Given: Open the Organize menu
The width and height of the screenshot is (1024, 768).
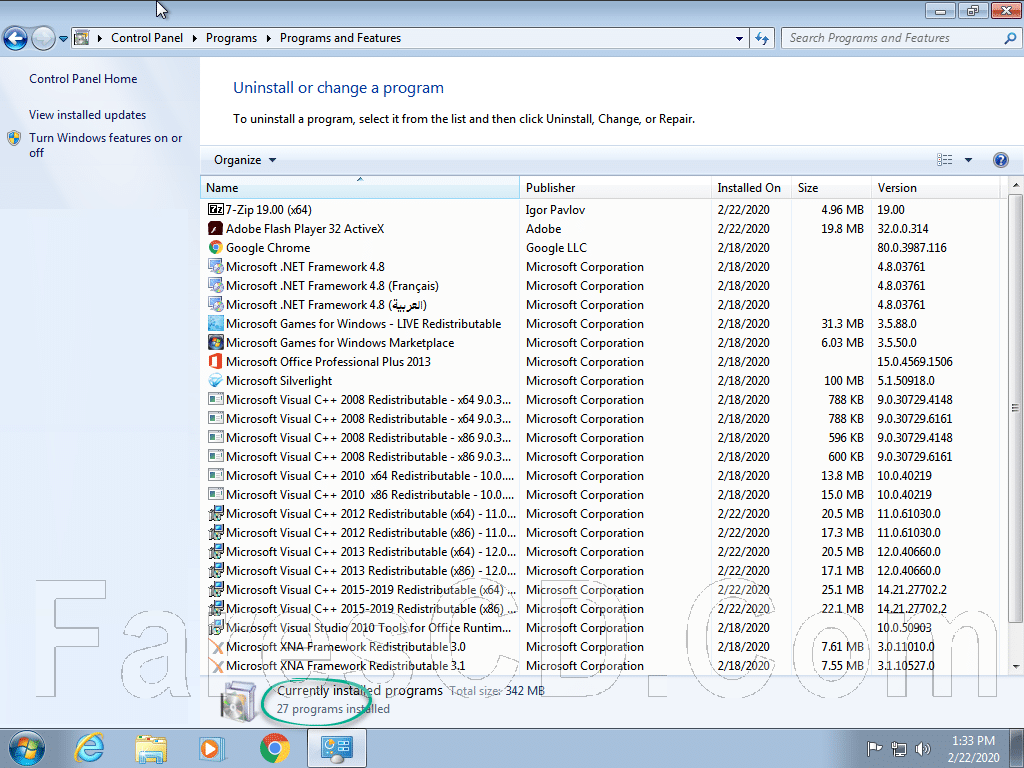Looking at the screenshot, I should tap(245, 160).
